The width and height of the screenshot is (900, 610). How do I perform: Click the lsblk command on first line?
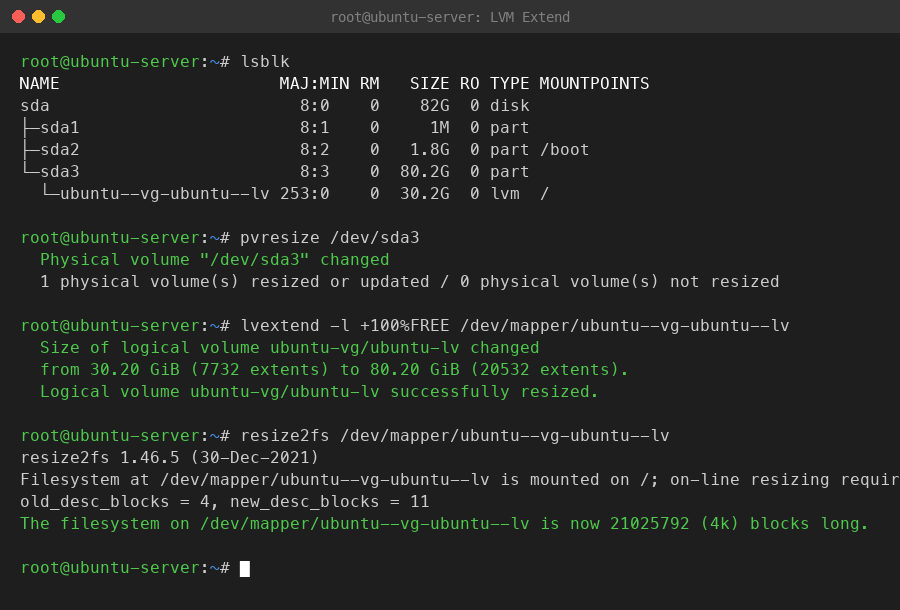pyautogui.click(x=265, y=62)
